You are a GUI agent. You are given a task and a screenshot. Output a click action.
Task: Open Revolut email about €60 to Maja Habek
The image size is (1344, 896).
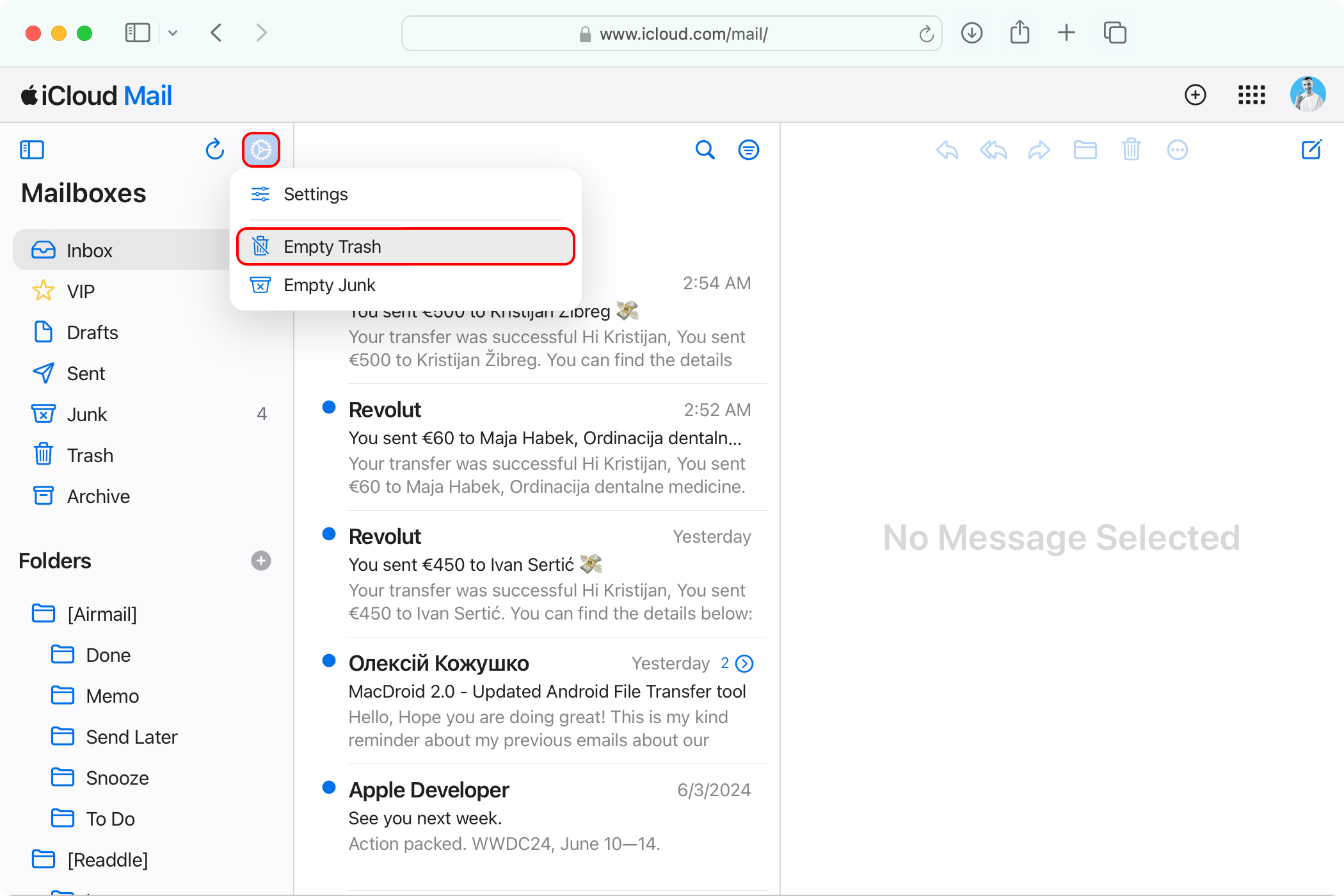[x=538, y=447]
